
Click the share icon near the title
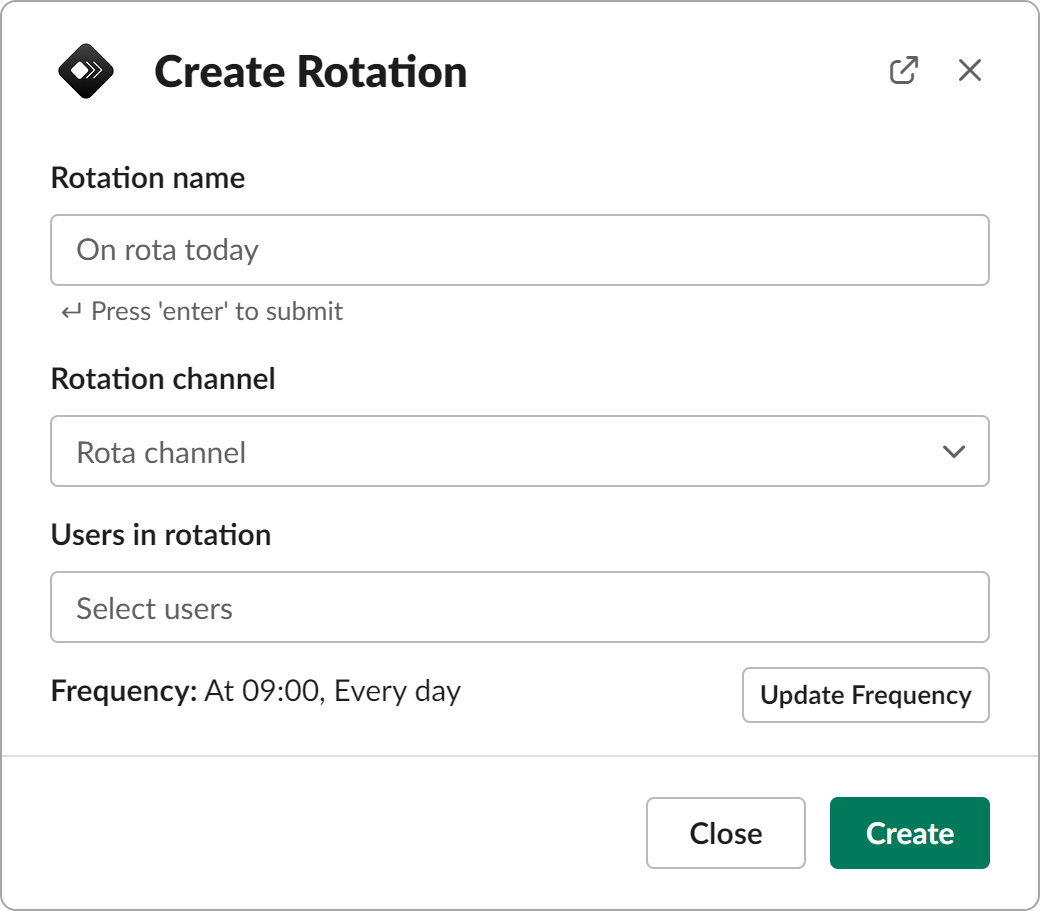click(904, 70)
